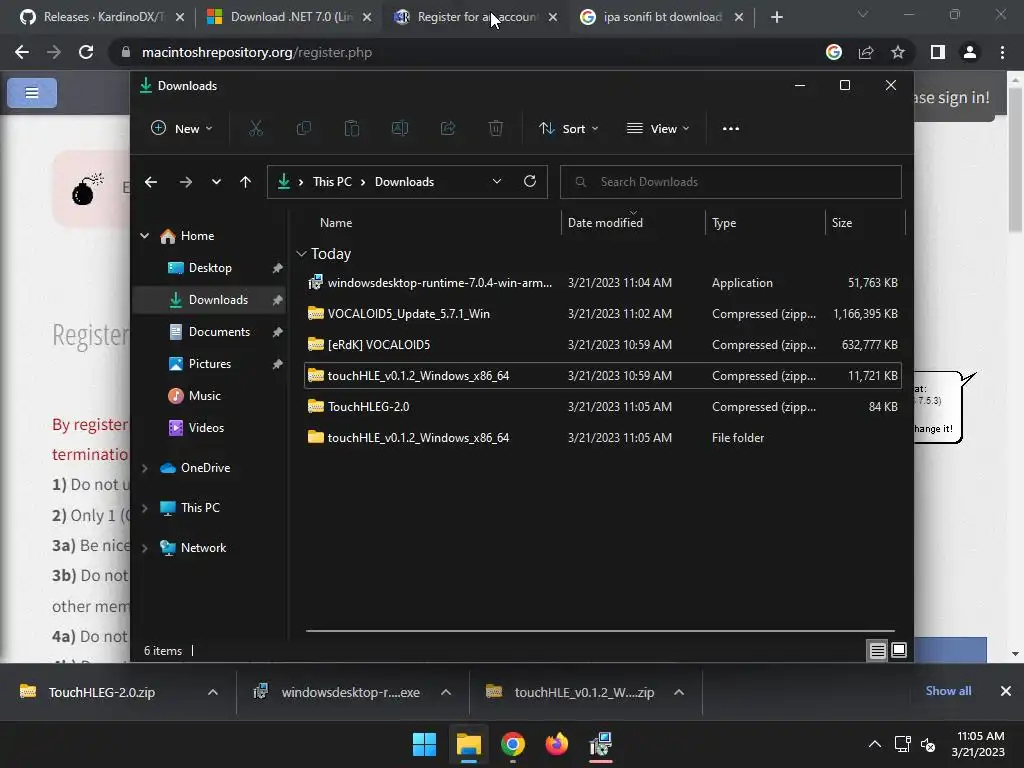Image resolution: width=1024 pixels, height=768 pixels.
Task: Click Chrome icon on taskbar
Action: pos(513,744)
